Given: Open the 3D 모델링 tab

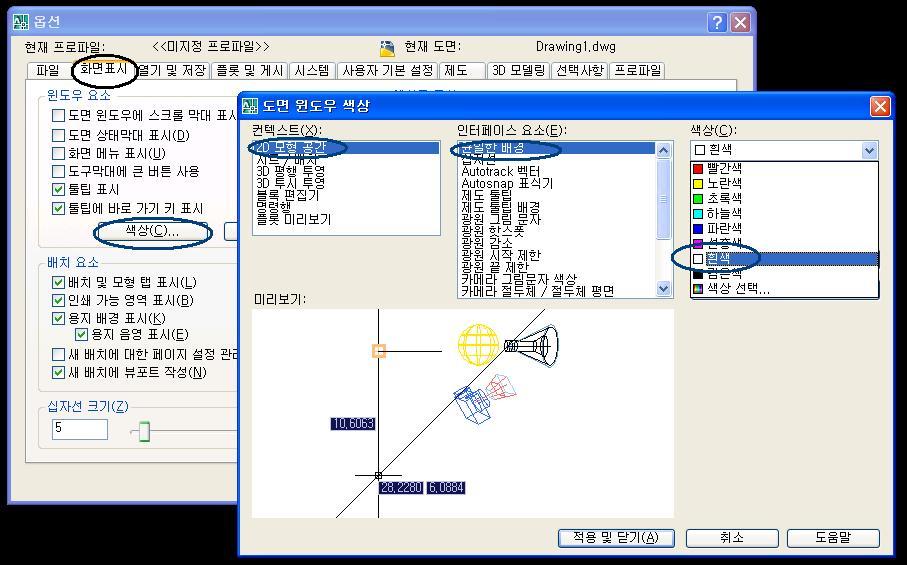Looking at the screenshot, I should [519, 71].
